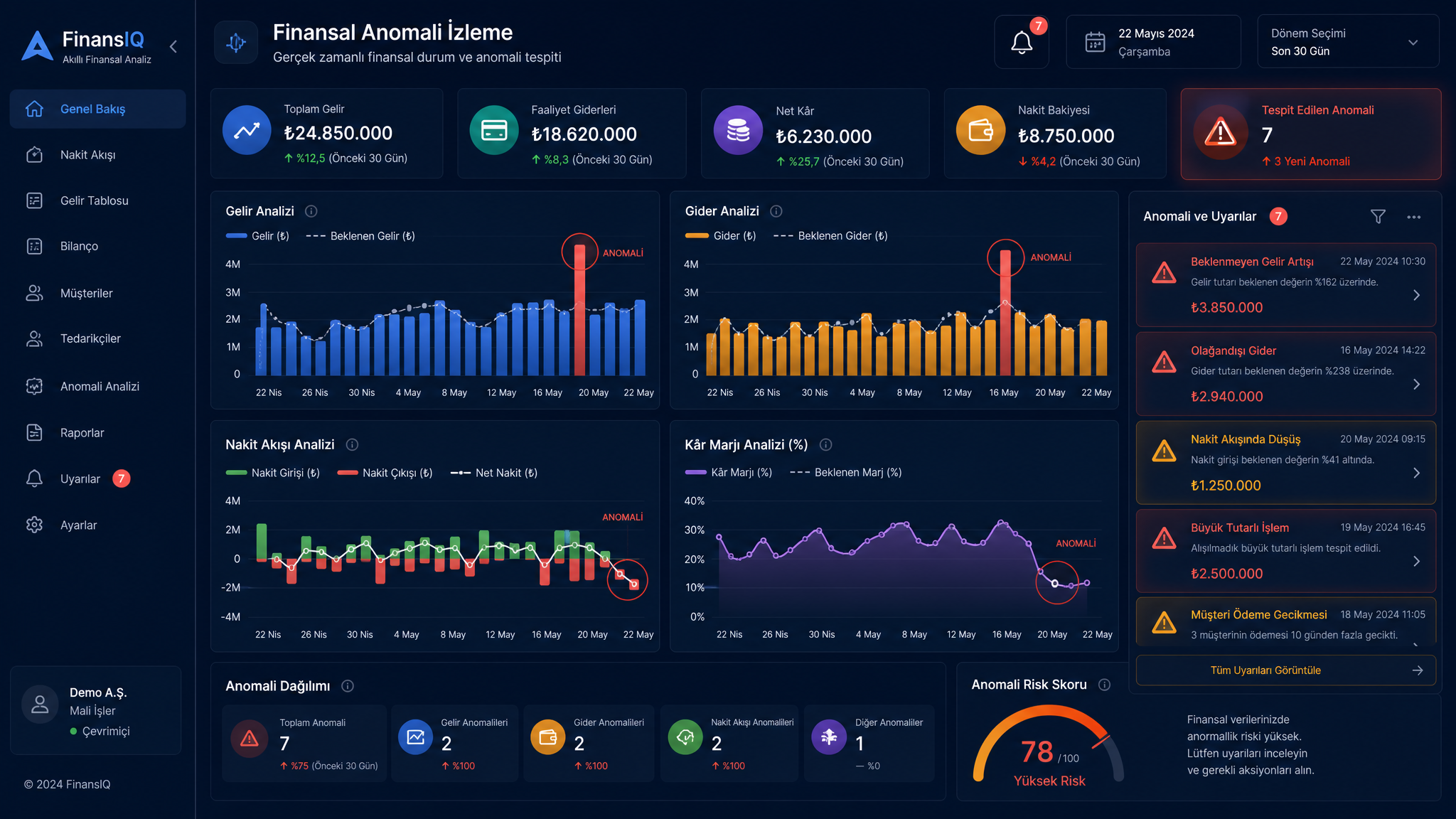
Task: Click the Toplam Gelir trend icon
Action: (x=247, y=130)
